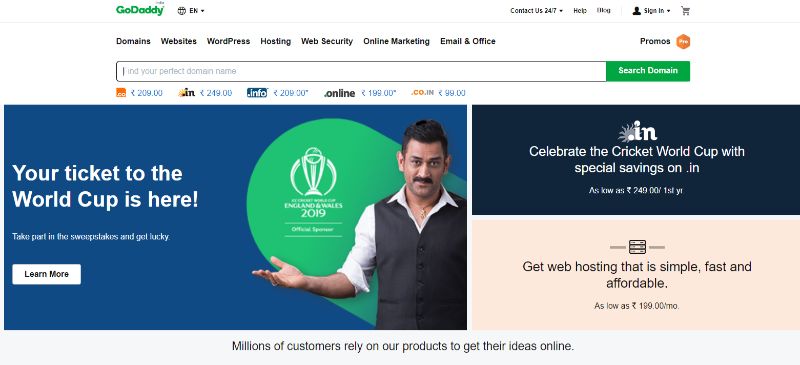Click the server hosting icon in the promo
The image size is (800, 365).
tap(637, 247)
